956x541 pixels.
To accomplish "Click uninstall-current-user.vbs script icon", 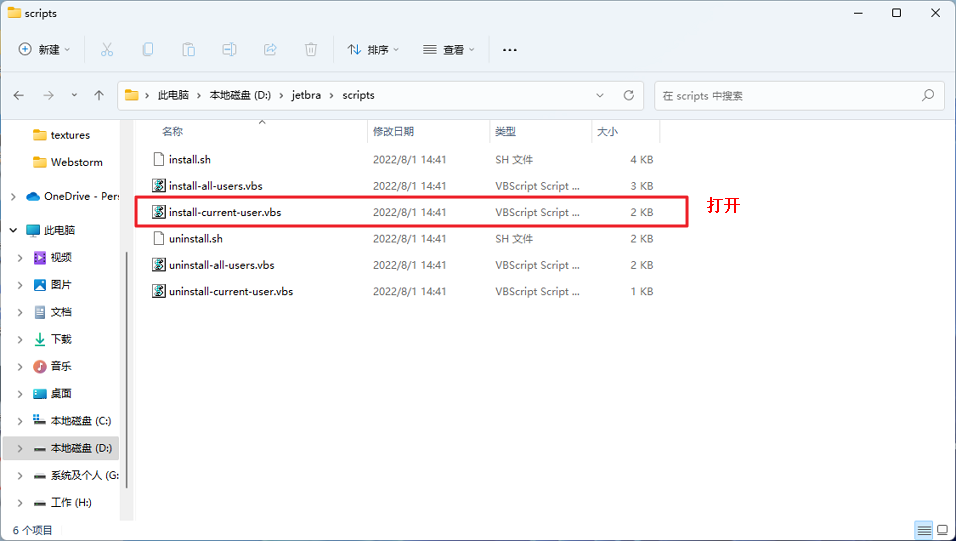I will click(x=159, y=292).
